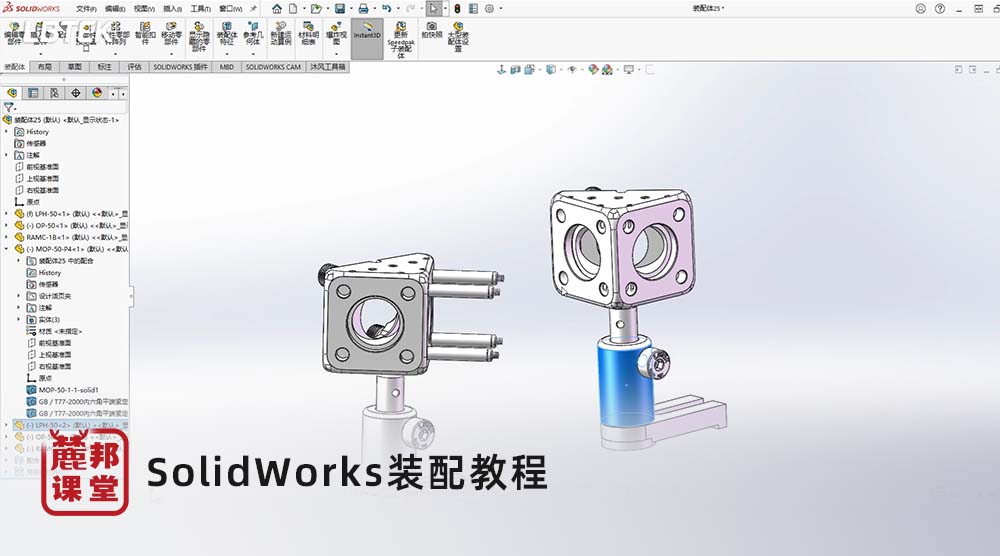Click Take Snapshot (拍快照) camera tool
The width and height of the screenshot is (1000, 556).
click(x=432, y=31)
